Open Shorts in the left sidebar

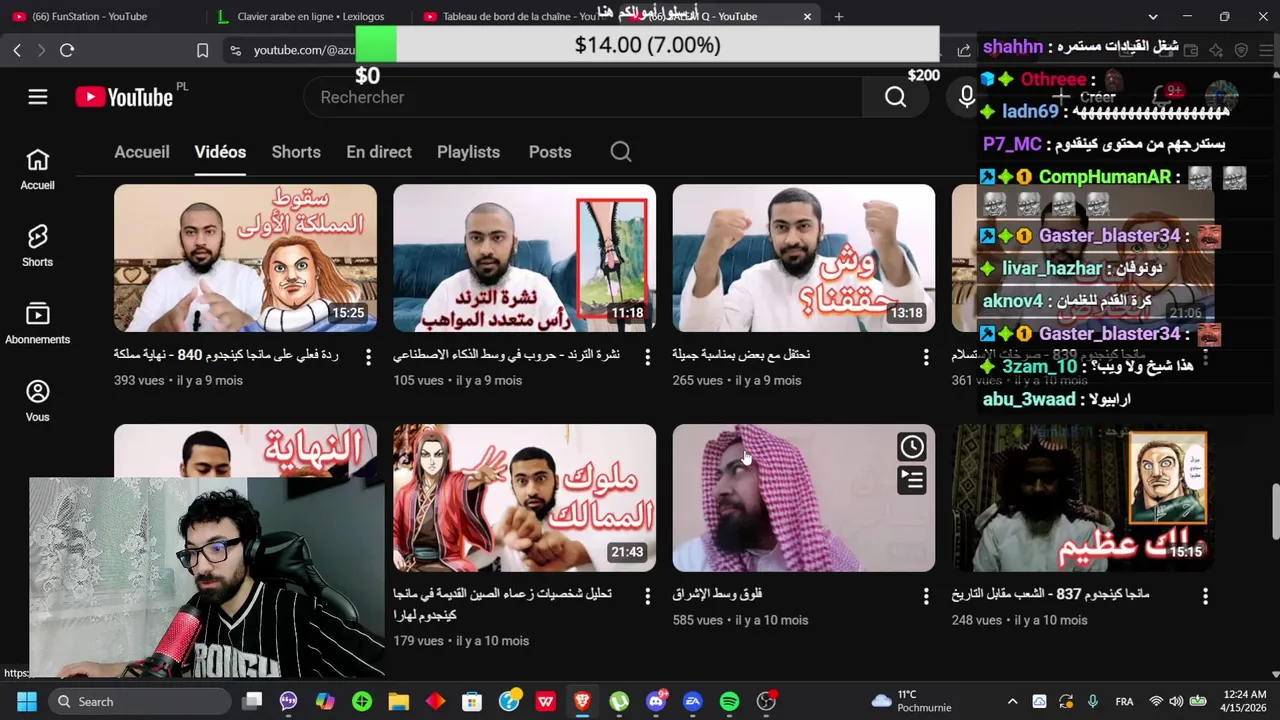click(38, 247)
